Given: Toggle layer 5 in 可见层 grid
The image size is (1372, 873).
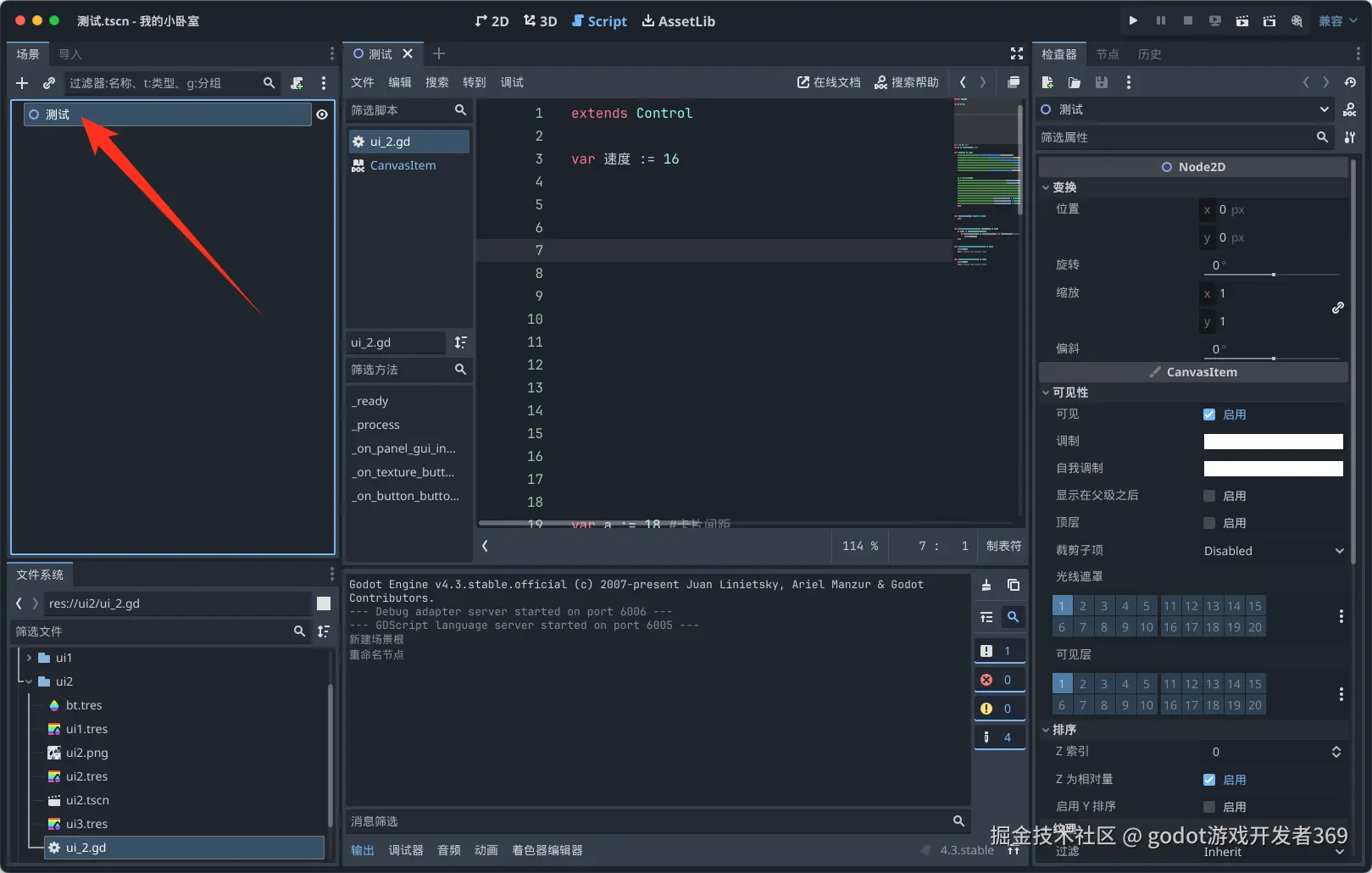Looking at the screenshot, I should (x=1146, y=684).
